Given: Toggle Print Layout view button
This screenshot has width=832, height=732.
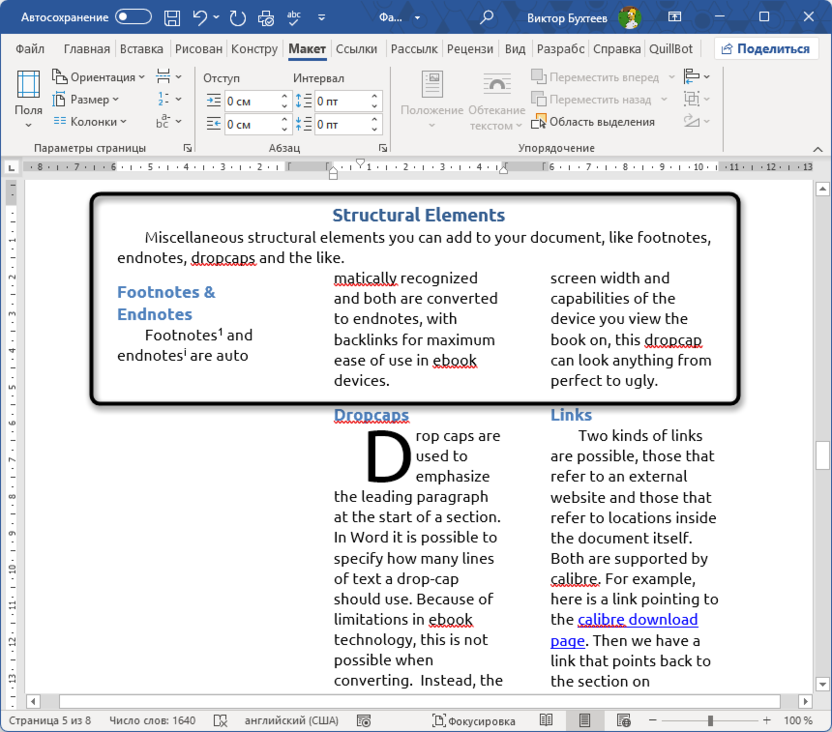Looking at the screenshot, I should click(x=585, y=720).
